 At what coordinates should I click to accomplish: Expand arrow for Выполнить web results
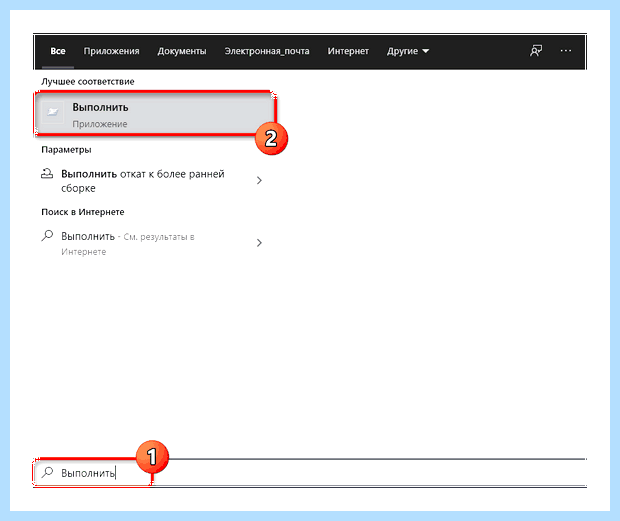(259, 243)
